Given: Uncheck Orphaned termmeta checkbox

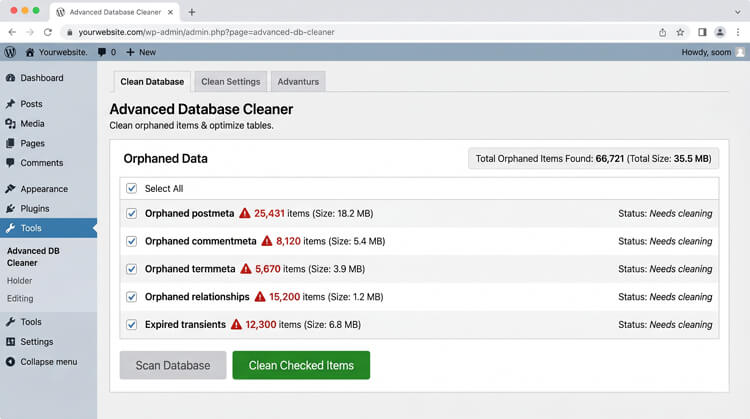Looking at the screenshot, I should coord(132,269).
